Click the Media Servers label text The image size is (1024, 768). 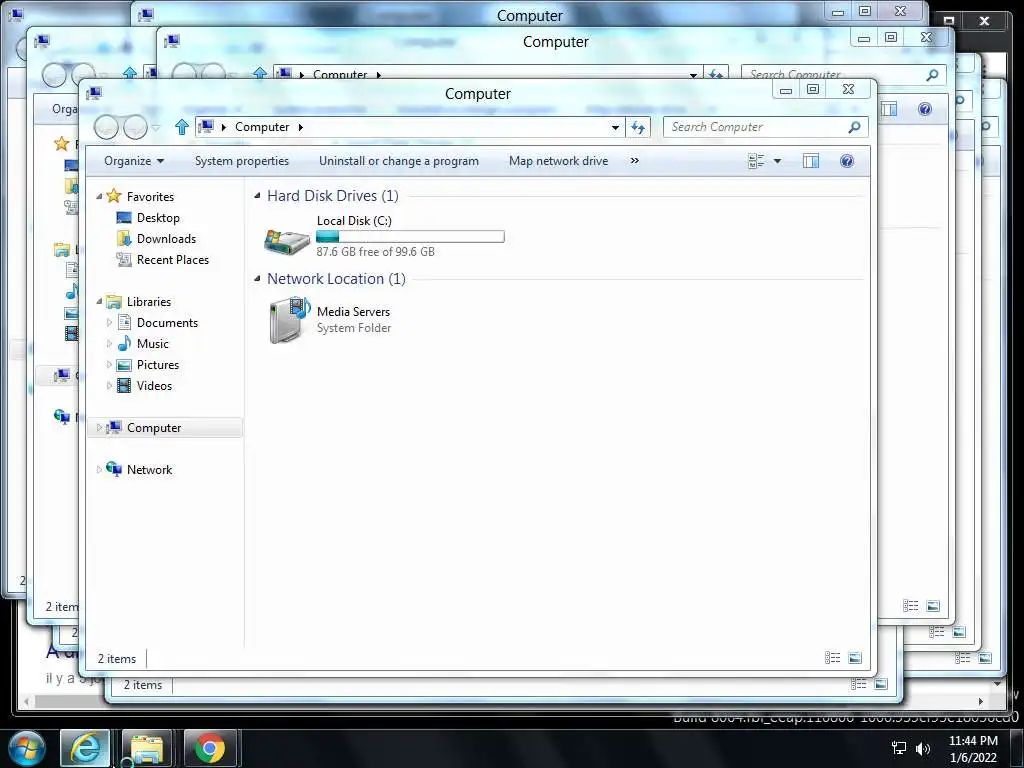[x=353, y=312]
